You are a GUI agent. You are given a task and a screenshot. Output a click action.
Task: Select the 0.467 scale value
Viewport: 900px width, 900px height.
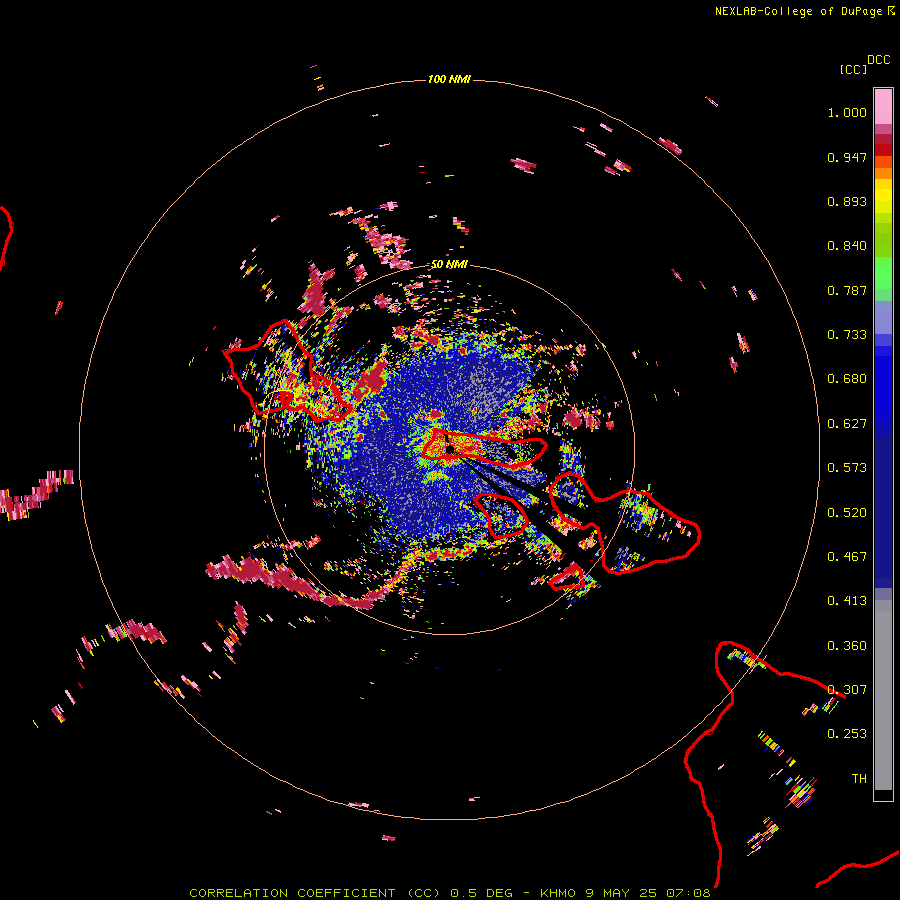click(847, 557)
